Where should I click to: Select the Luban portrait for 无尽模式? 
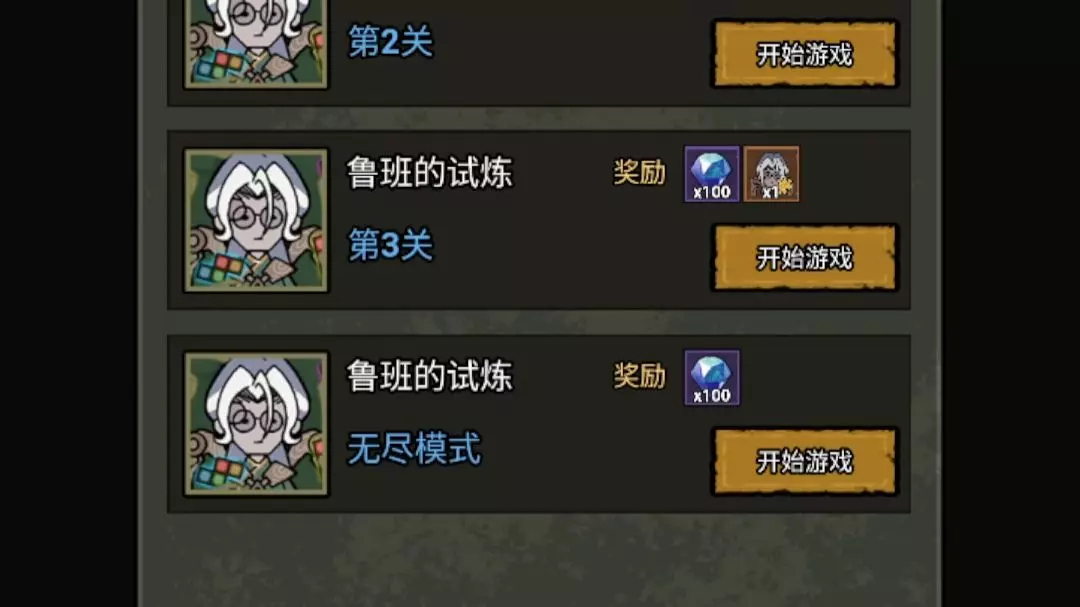(x=256, y=424)
